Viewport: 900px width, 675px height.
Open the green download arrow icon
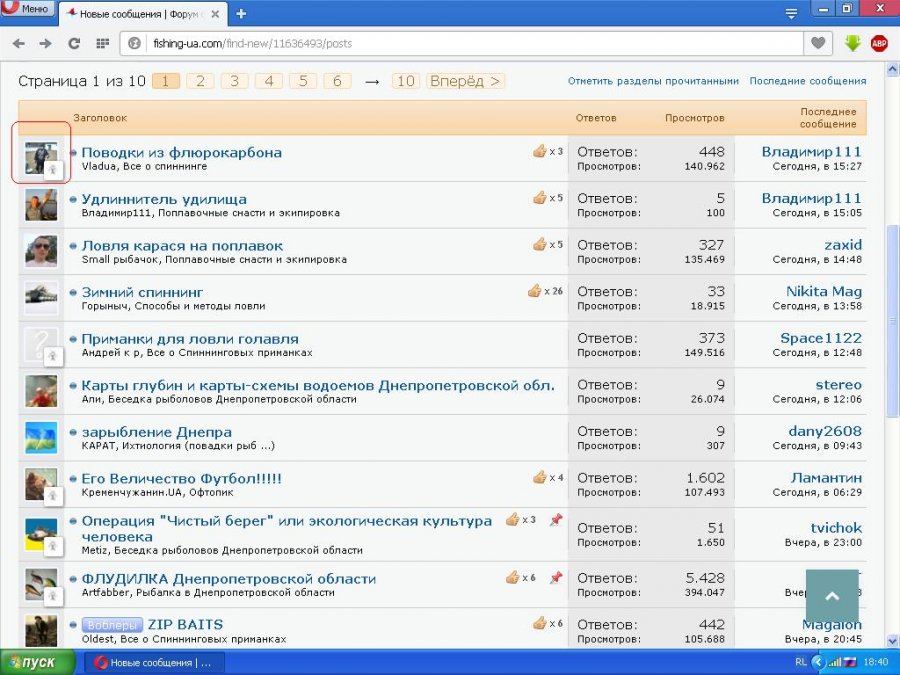point(853,44)
